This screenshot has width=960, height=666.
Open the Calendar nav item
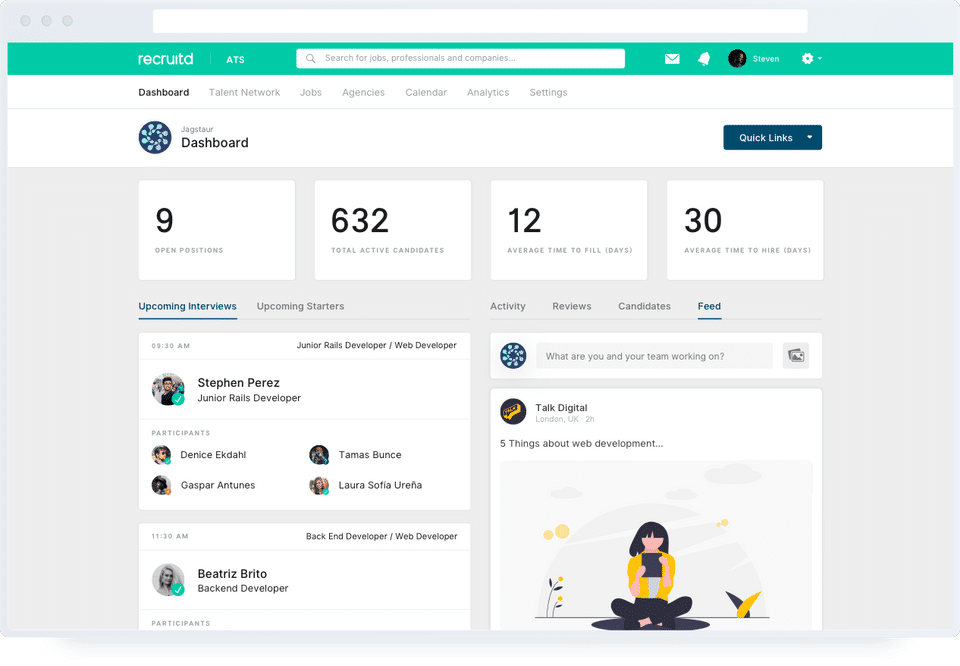point(426,92)
